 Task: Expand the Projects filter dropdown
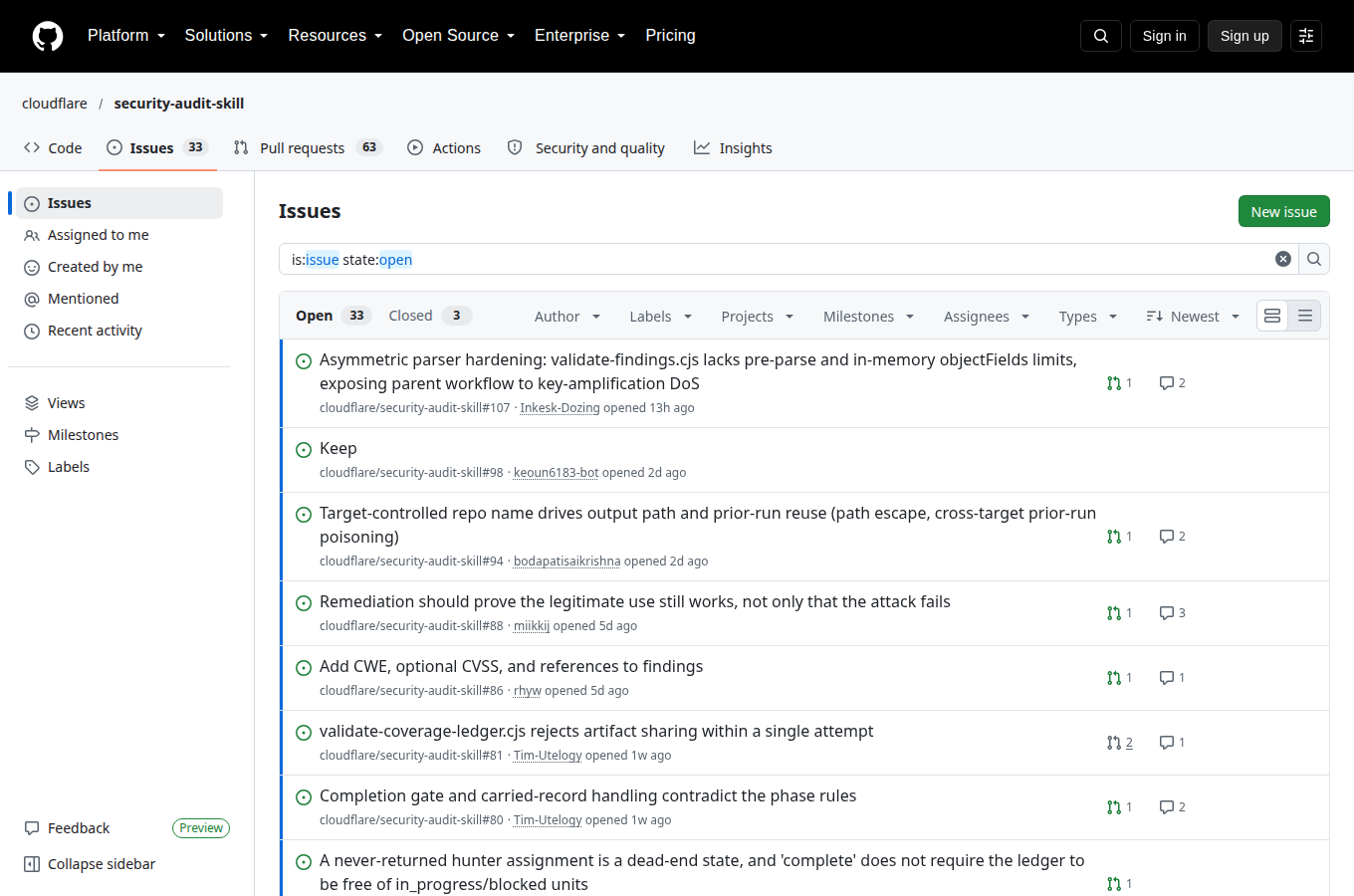coord(757,317)
